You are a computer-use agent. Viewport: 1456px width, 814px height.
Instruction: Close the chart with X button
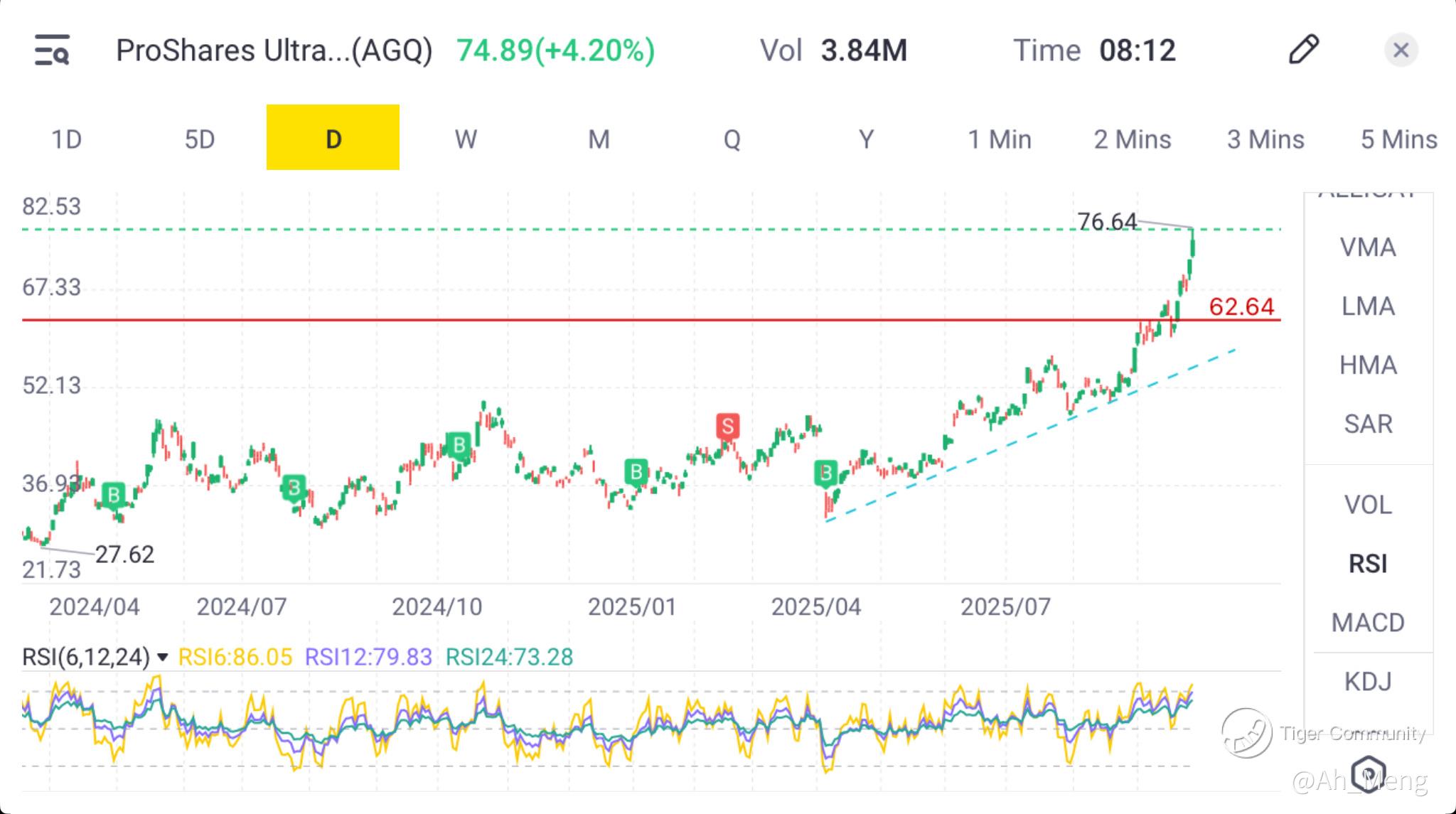(x=1401, y=50)
